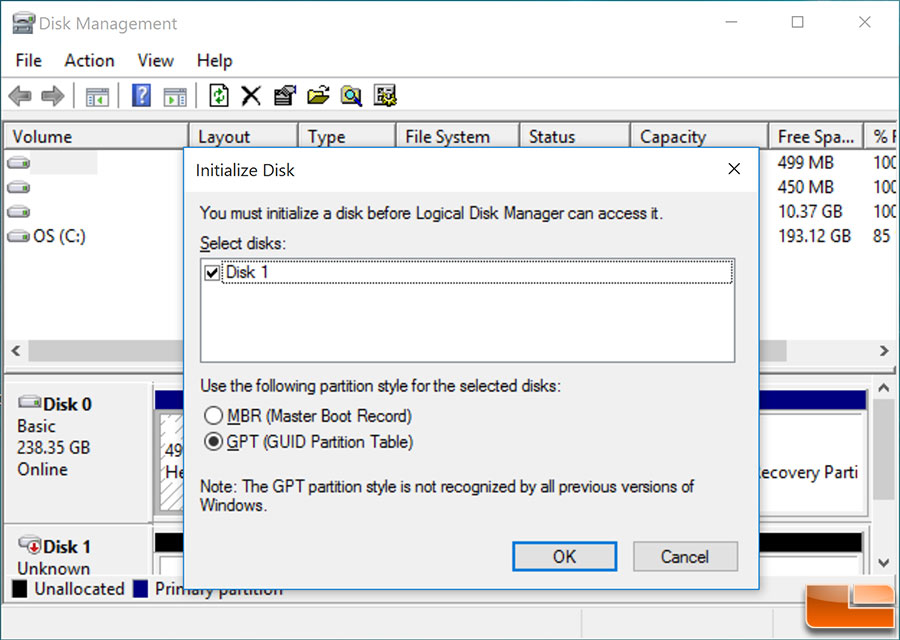Sort by the File System column header
The height and width of the screenshot is (640, 900).
tap(457, 137)
